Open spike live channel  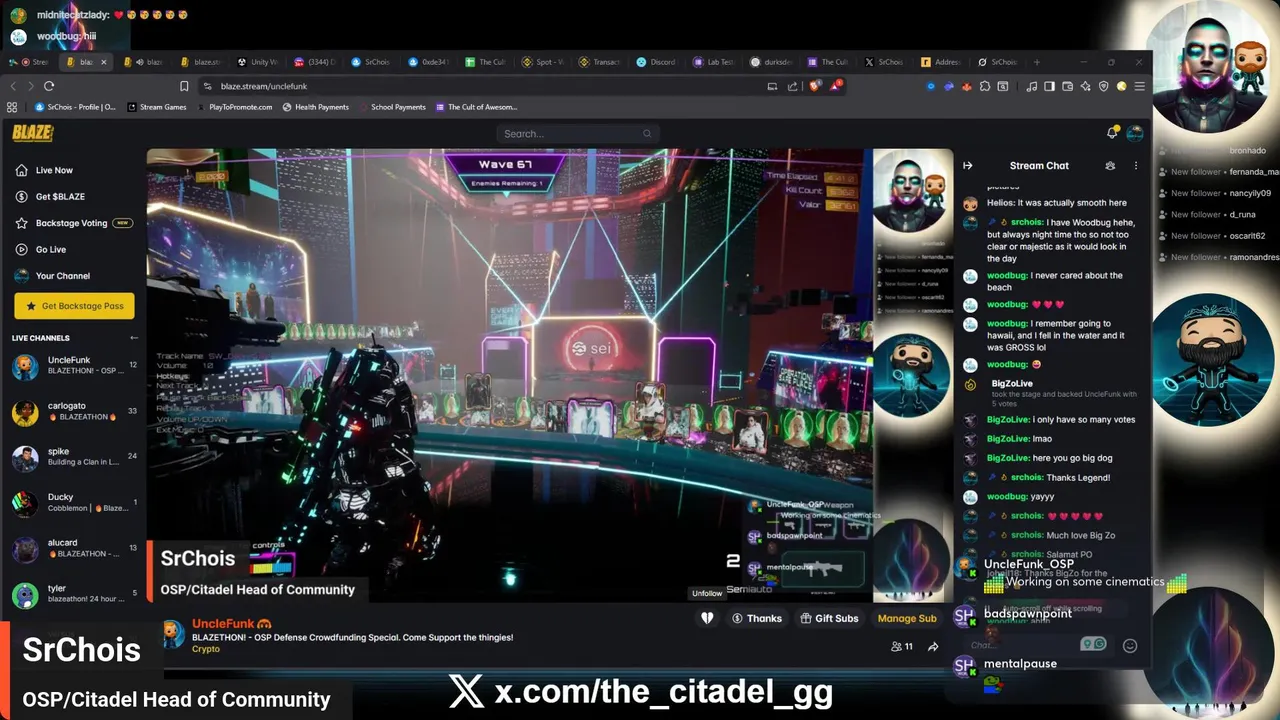coord(74,457)
